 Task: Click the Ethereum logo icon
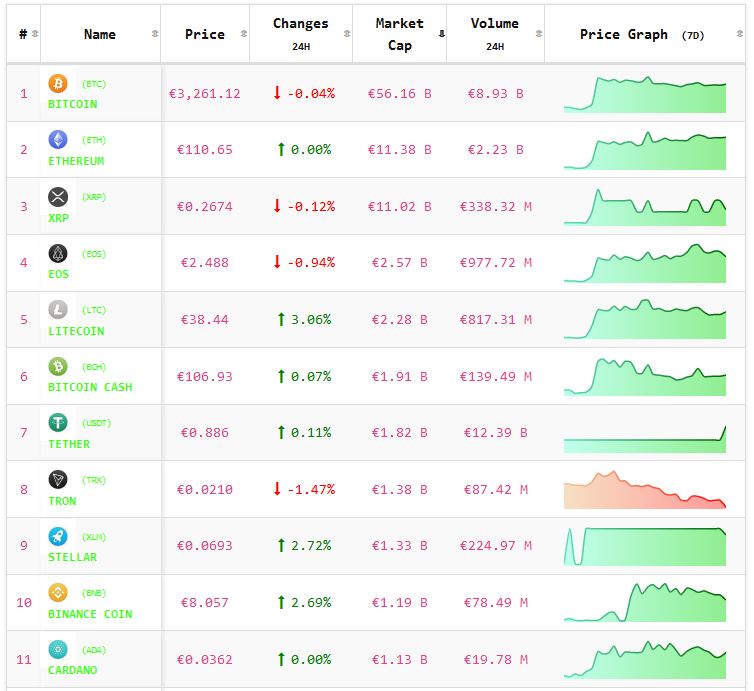point(58,140)
